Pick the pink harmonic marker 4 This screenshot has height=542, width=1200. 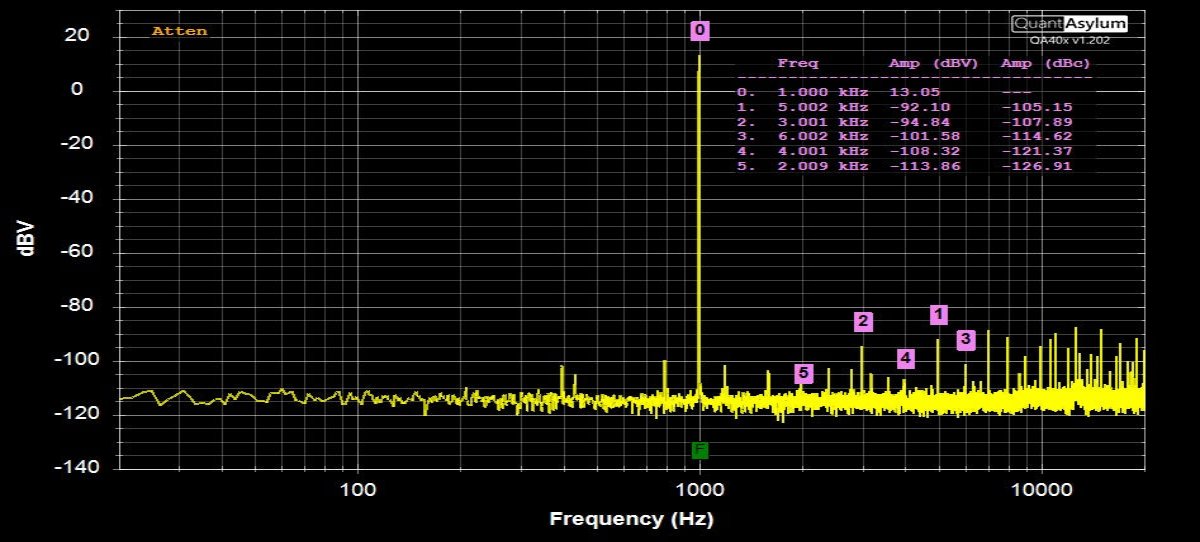(x=905, y=358)
